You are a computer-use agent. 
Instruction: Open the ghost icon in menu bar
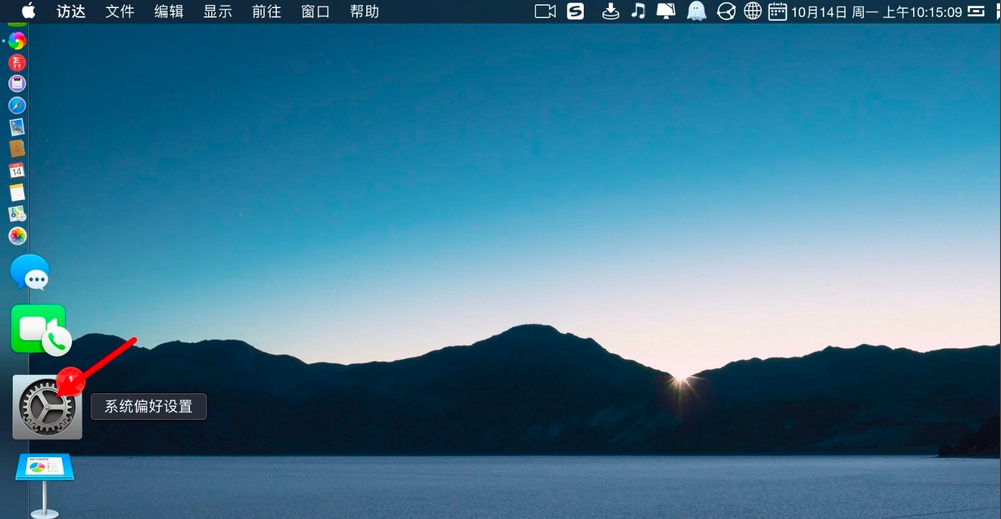point(696,11)
